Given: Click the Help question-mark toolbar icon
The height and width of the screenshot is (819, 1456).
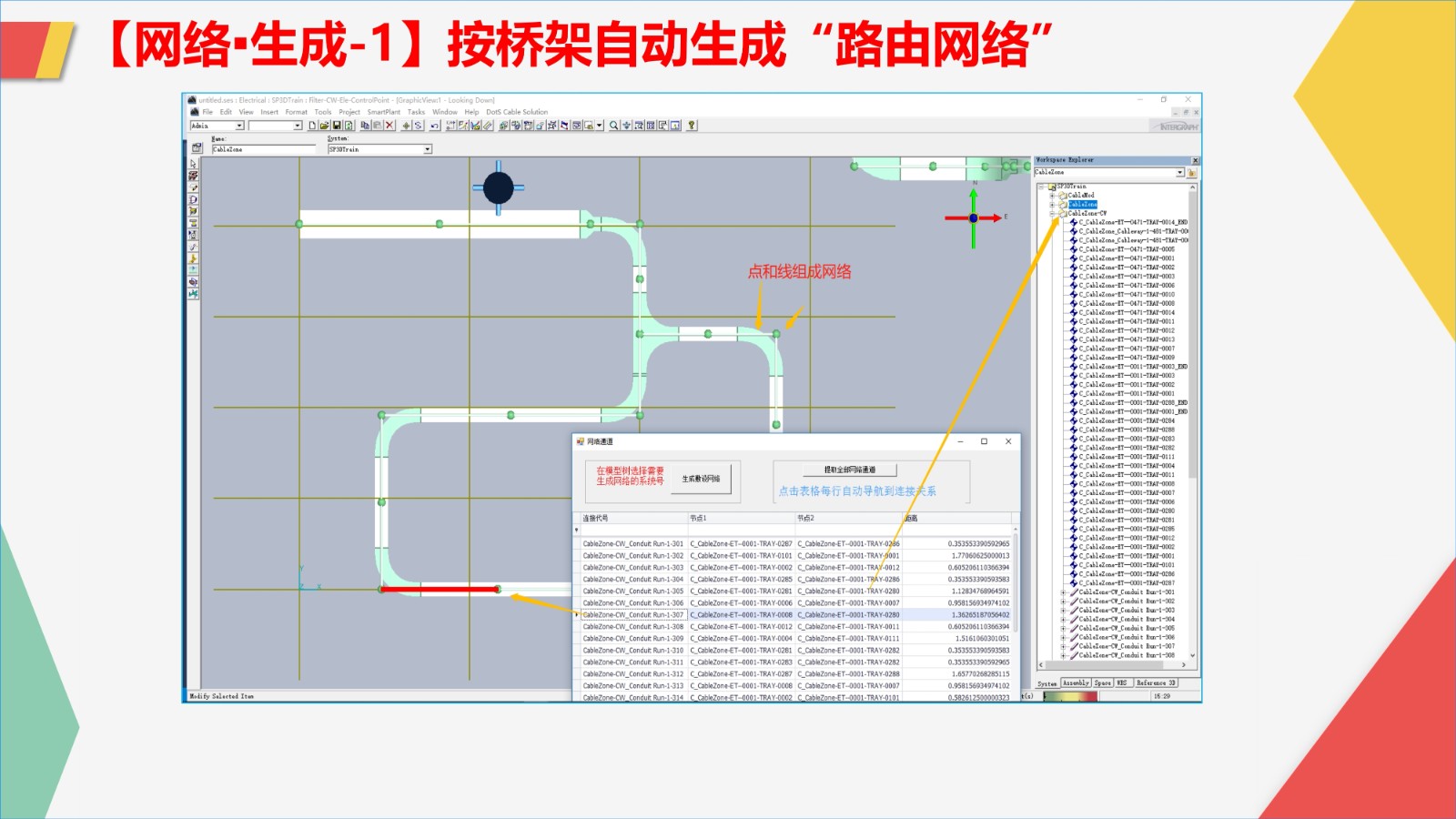Looking at the screenshot, I should point(692,126).
